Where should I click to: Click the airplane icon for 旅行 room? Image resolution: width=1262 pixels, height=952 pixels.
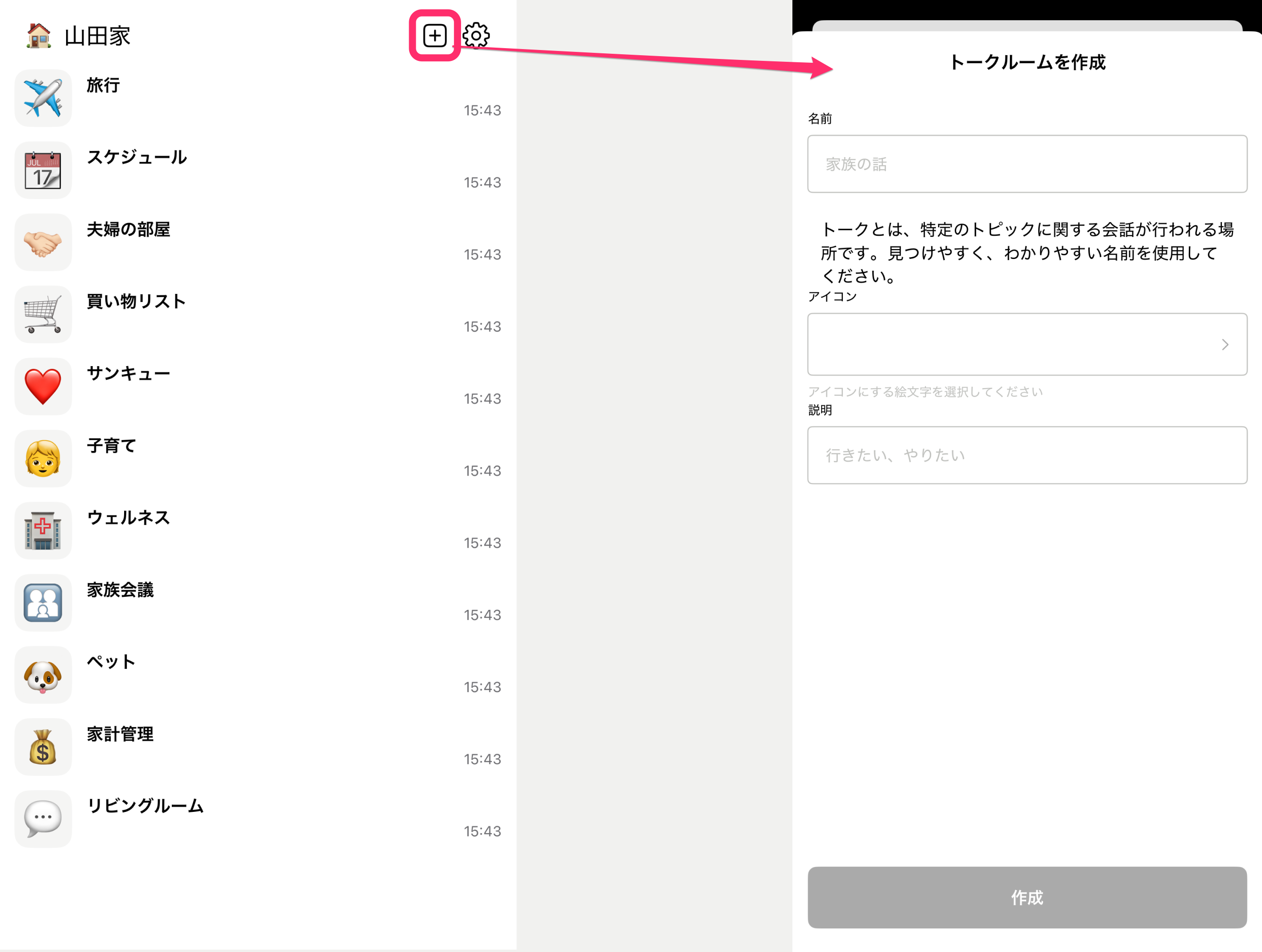(x=43, y=98)
